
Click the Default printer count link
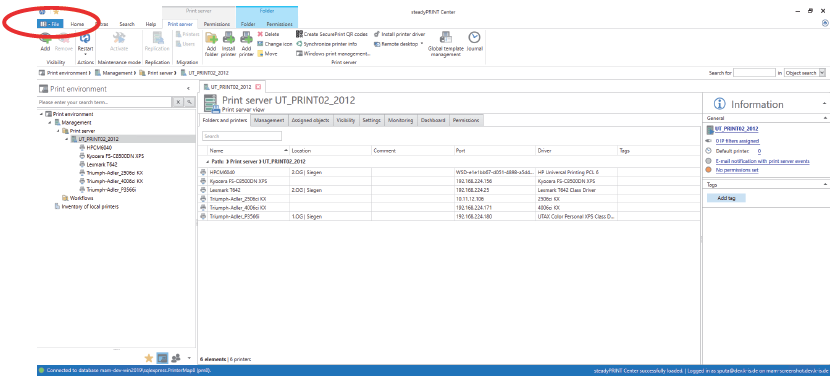coord(759,151)
